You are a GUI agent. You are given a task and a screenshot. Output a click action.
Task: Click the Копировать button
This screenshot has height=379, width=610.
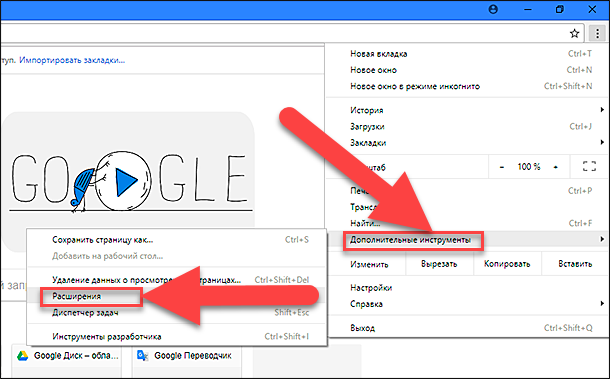tap(507, 264)
